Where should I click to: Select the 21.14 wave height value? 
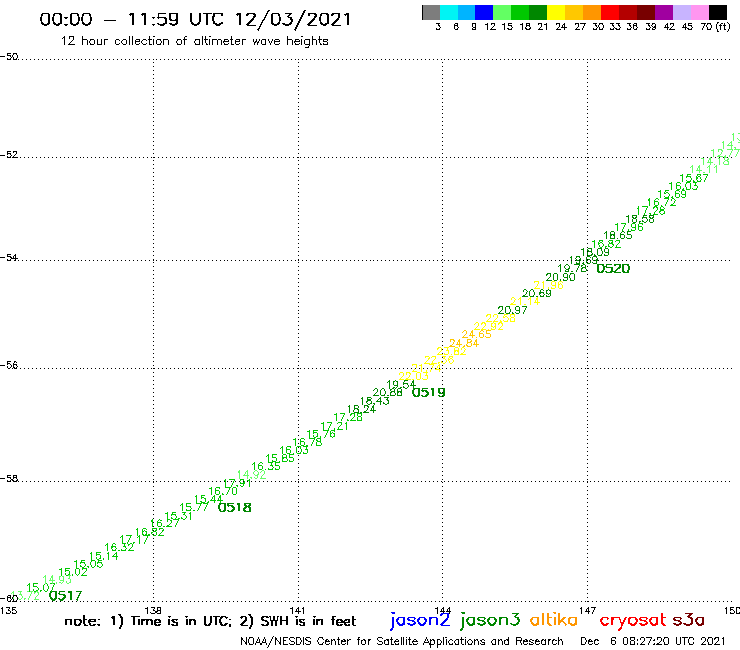pos(525,301)
